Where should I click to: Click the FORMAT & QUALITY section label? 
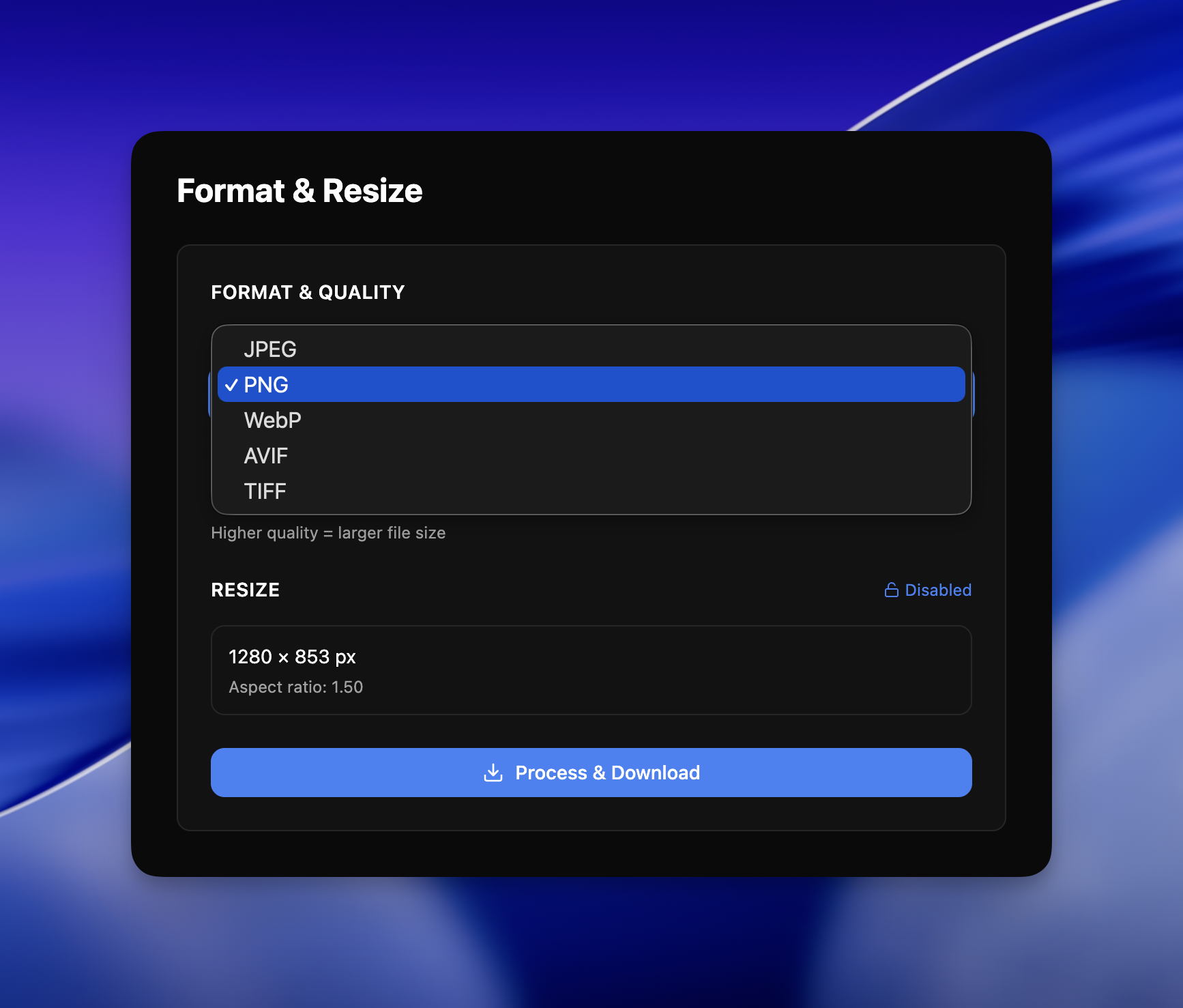308,291
